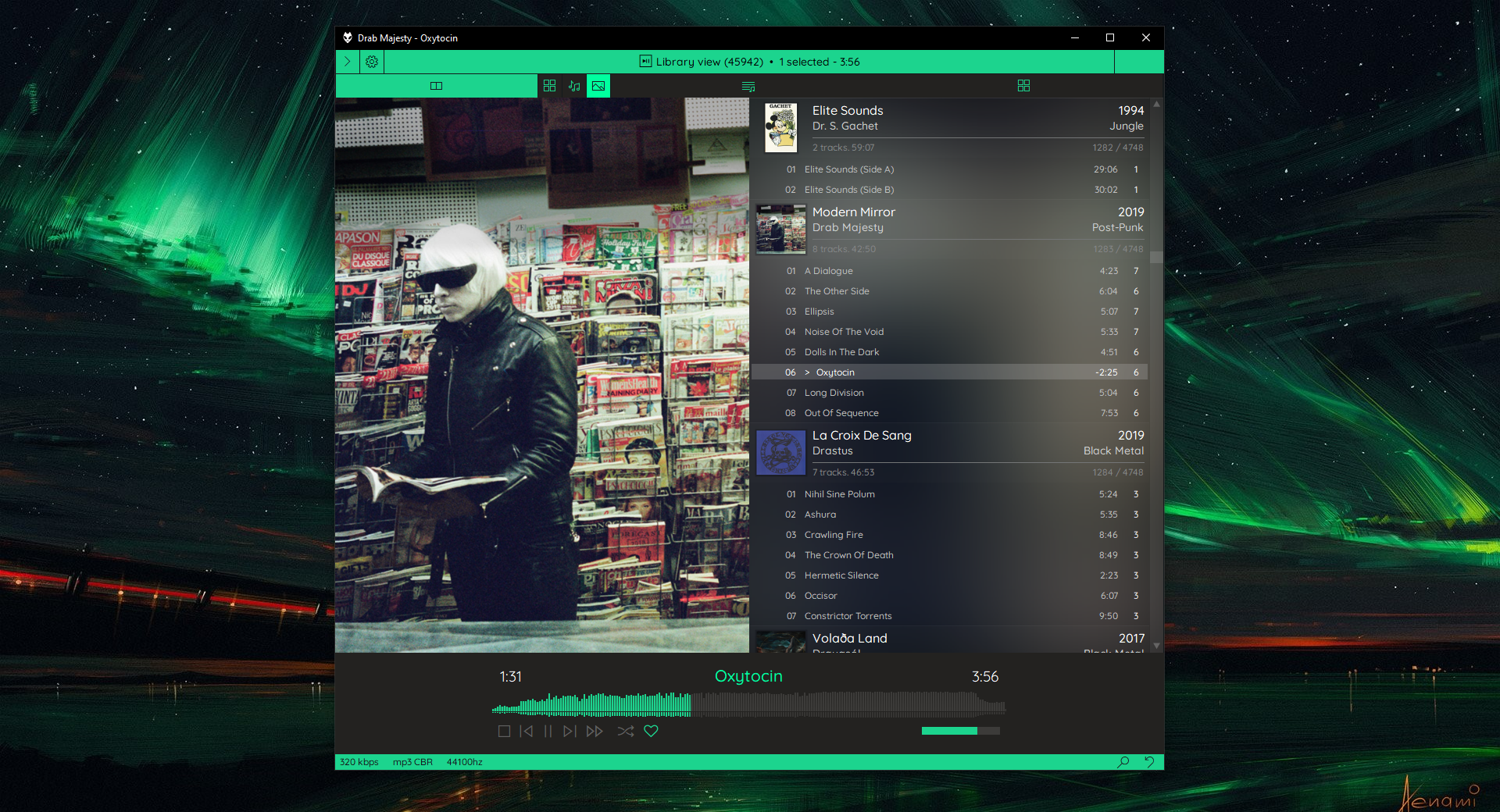Skip to the next track
The width and height of the screenshot is (1500, 812).
tap(570, 732)
